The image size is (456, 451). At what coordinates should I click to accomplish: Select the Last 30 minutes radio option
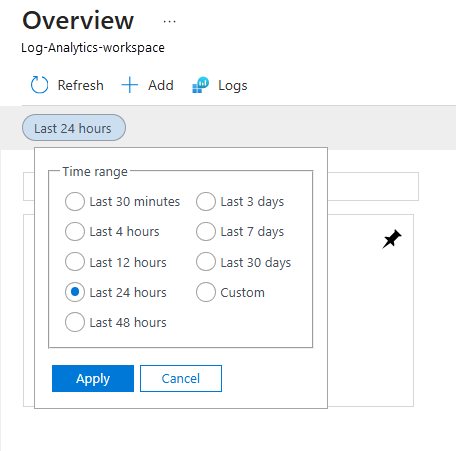coord(75,201)
